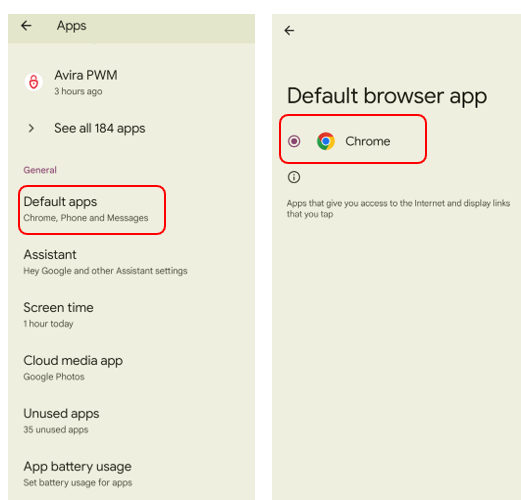Tap the Avira PWM app name

point(86,75)
